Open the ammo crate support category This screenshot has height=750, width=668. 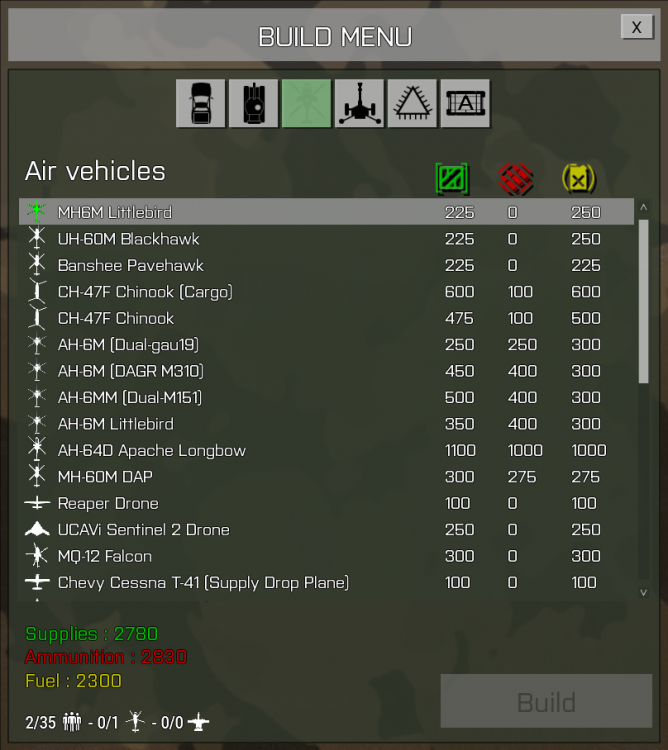pos(465,103)
